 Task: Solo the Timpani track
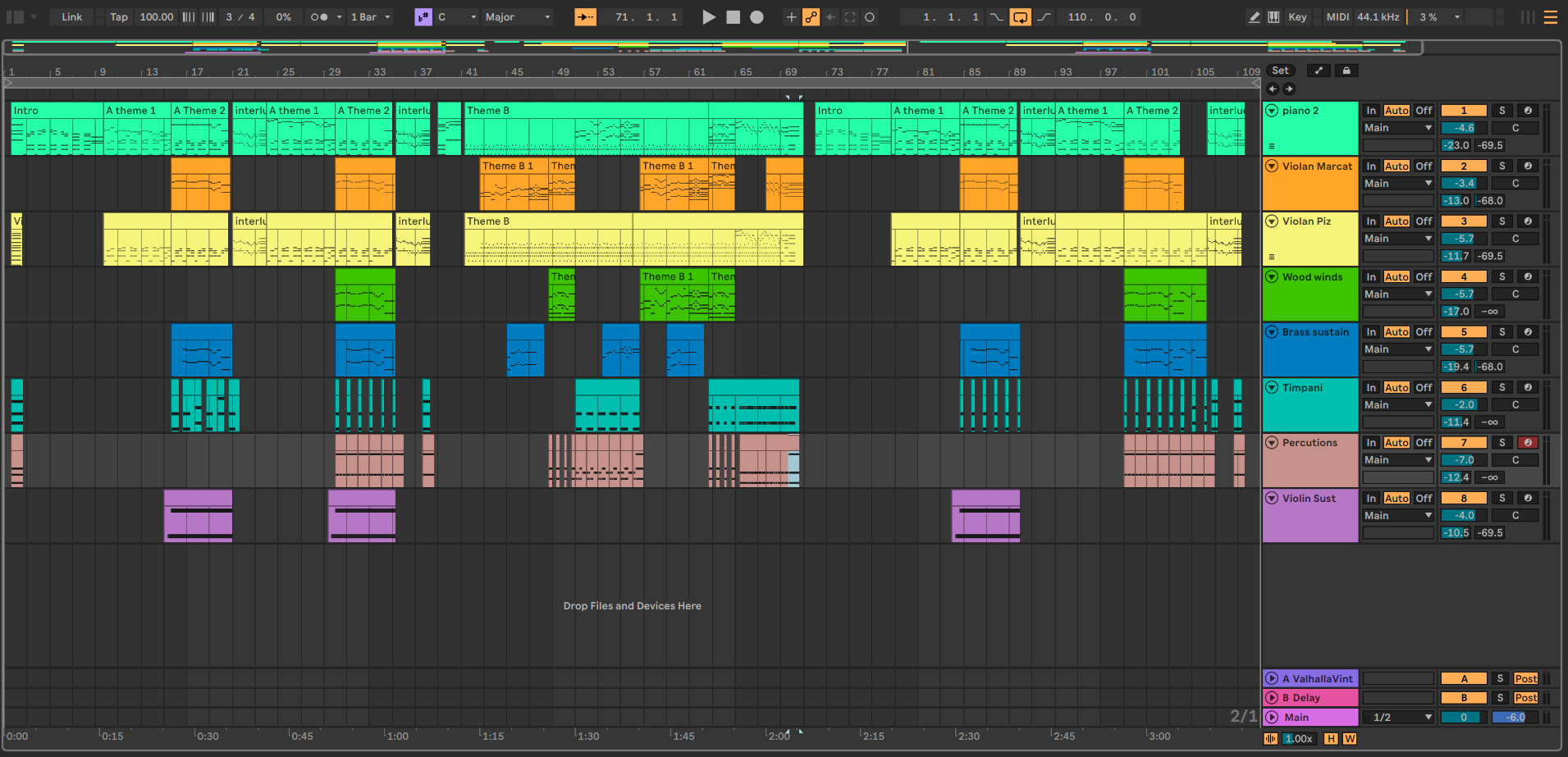[x=1502, y=388]
